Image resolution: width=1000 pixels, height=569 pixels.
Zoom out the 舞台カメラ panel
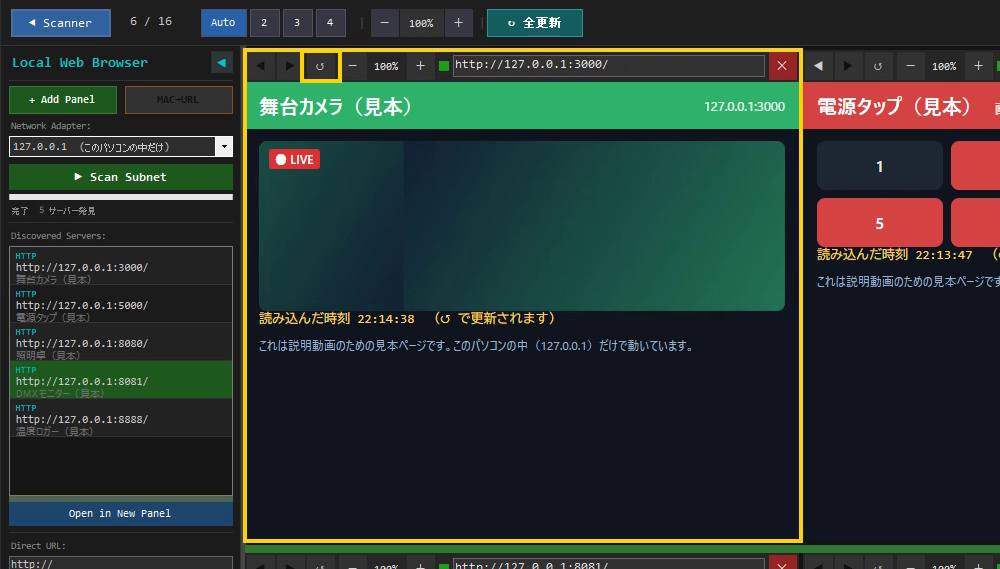[x=353, y=66]
